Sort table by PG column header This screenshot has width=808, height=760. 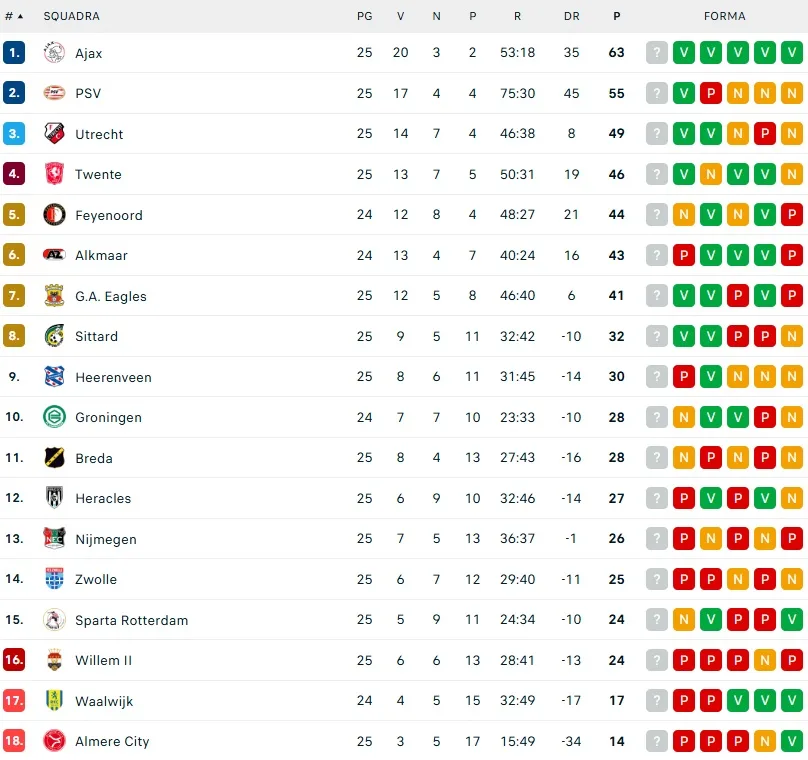click(364, 16)
